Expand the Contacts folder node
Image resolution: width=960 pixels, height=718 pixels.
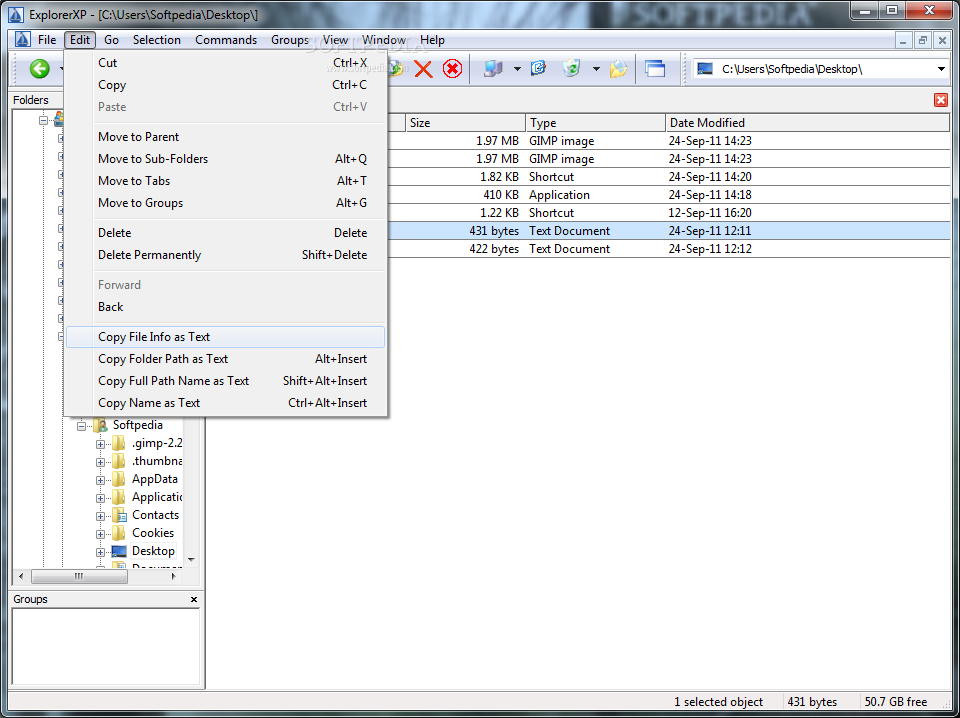(x=100, y=516)
